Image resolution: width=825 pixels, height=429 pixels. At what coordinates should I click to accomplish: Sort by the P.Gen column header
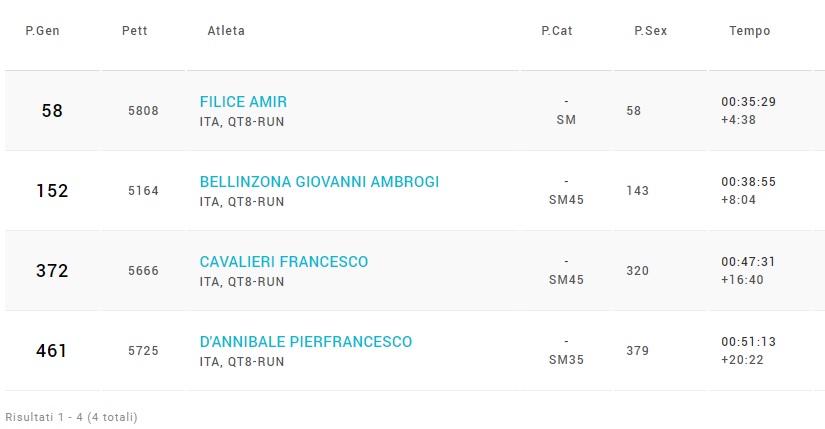pyautogui.click(x=43, y=31)
